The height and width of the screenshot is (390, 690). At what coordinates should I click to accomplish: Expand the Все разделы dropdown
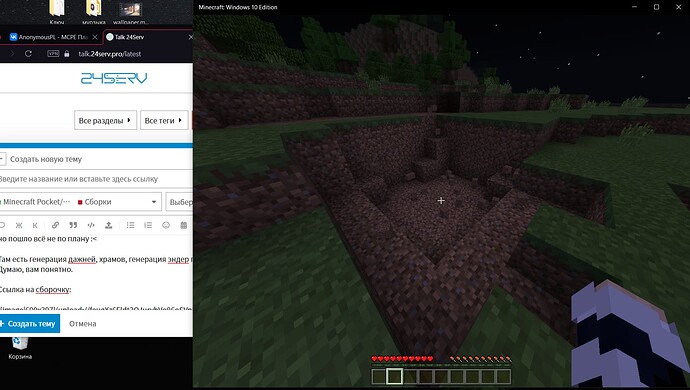[x=105, y=120]
